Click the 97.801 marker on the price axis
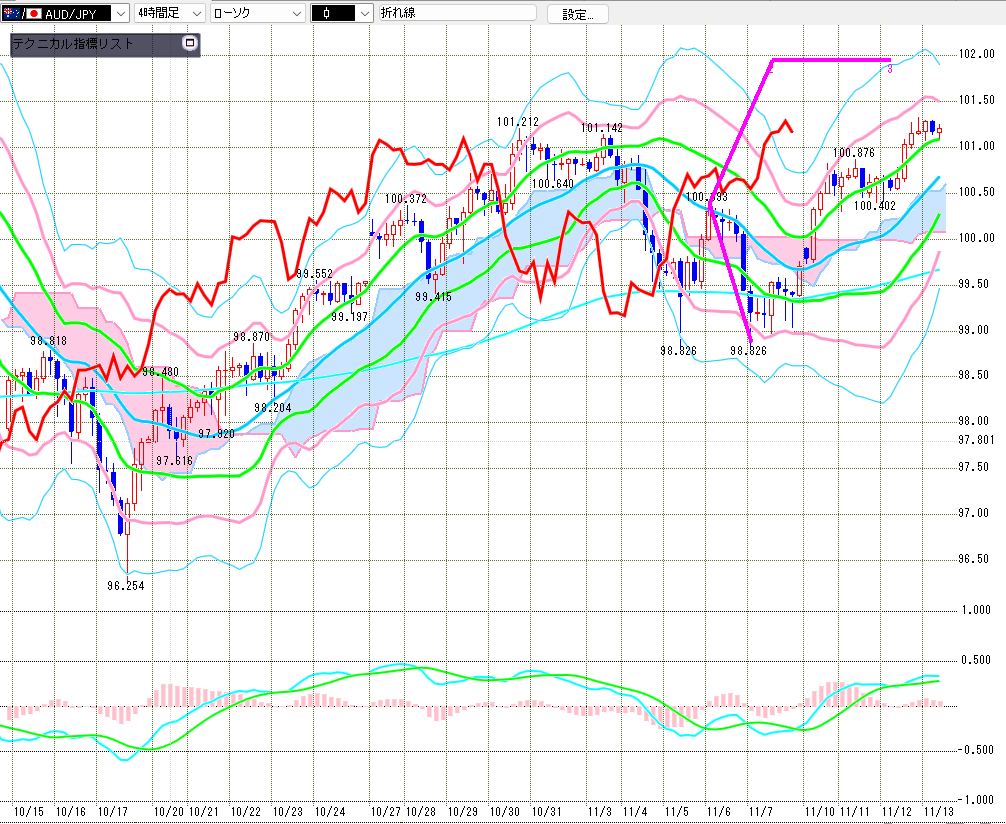This screenshot has height=824, width=1006. 975,440
